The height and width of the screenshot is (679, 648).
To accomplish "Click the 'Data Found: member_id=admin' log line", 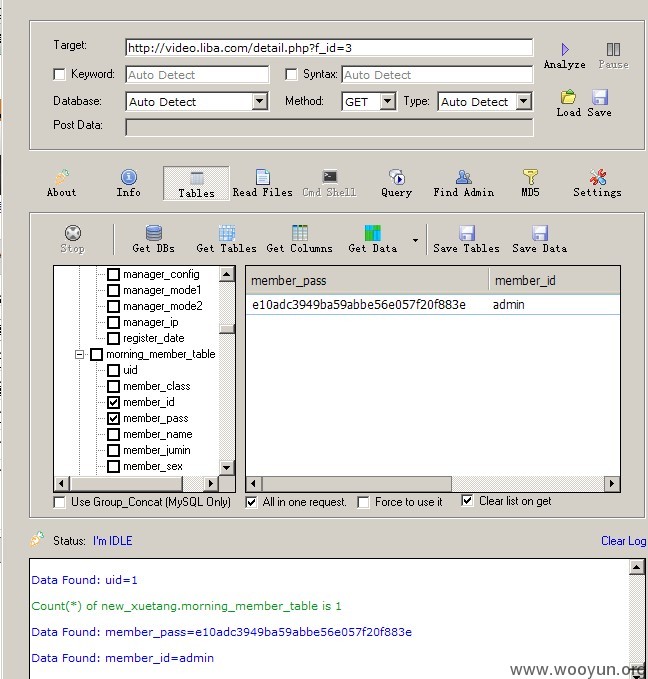I will point(123,658).
